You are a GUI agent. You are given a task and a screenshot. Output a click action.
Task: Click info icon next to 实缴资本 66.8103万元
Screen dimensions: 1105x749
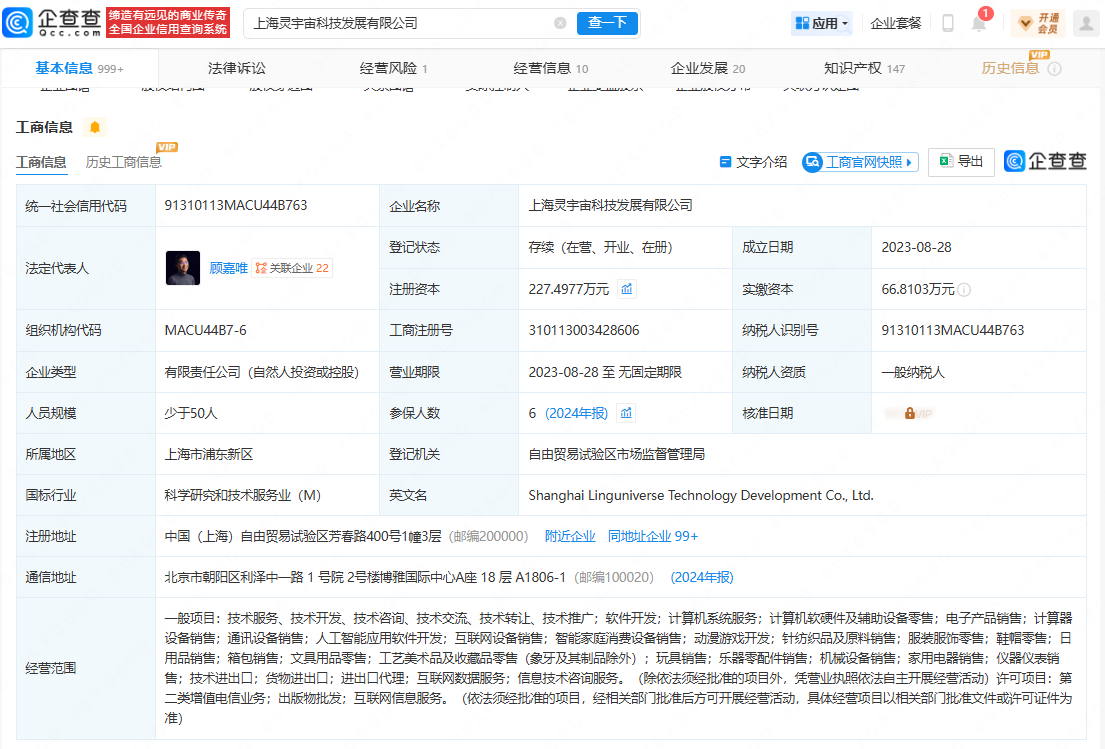964,290
